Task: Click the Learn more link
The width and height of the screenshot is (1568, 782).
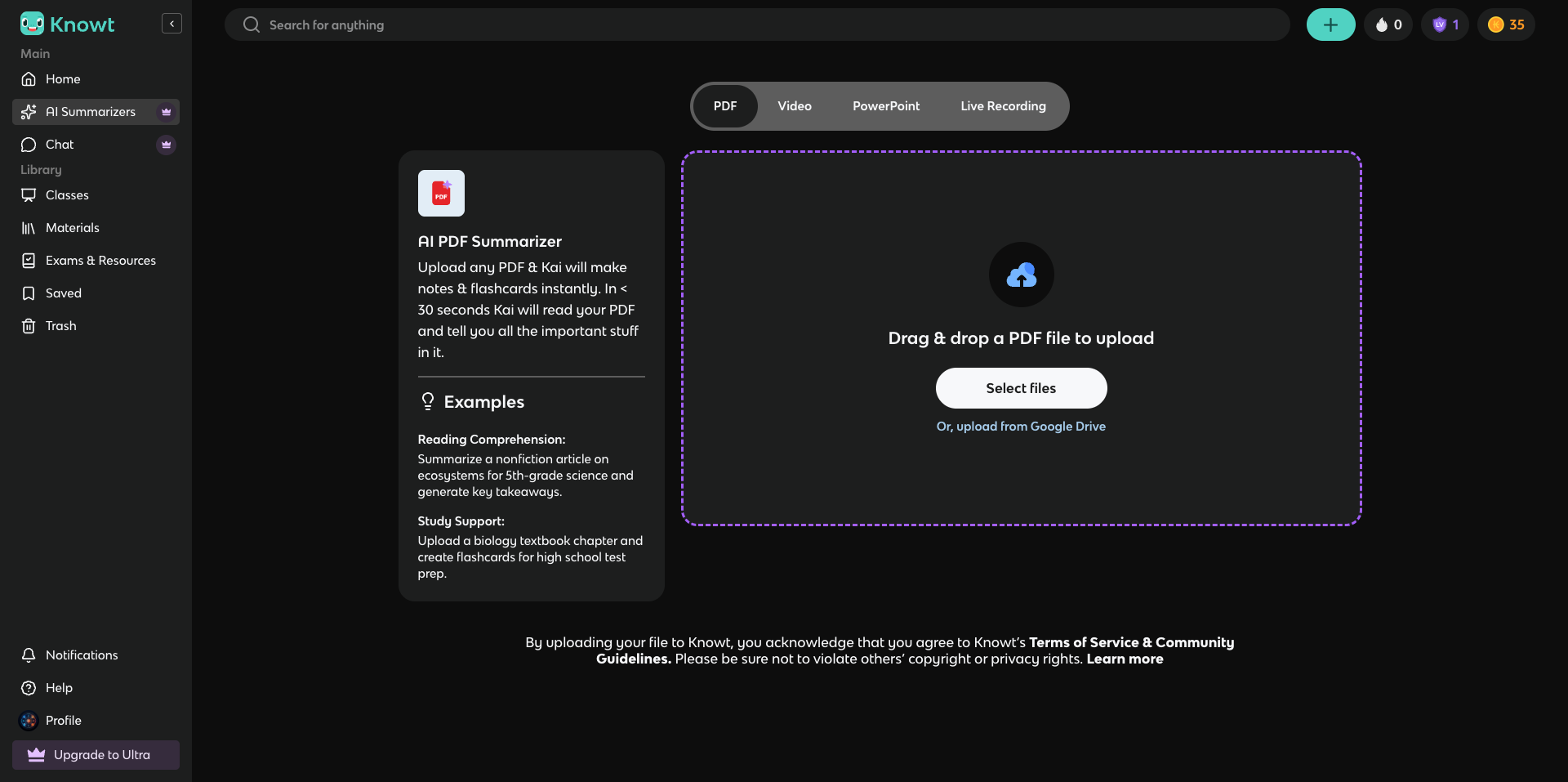Action: click(1125, 659)
